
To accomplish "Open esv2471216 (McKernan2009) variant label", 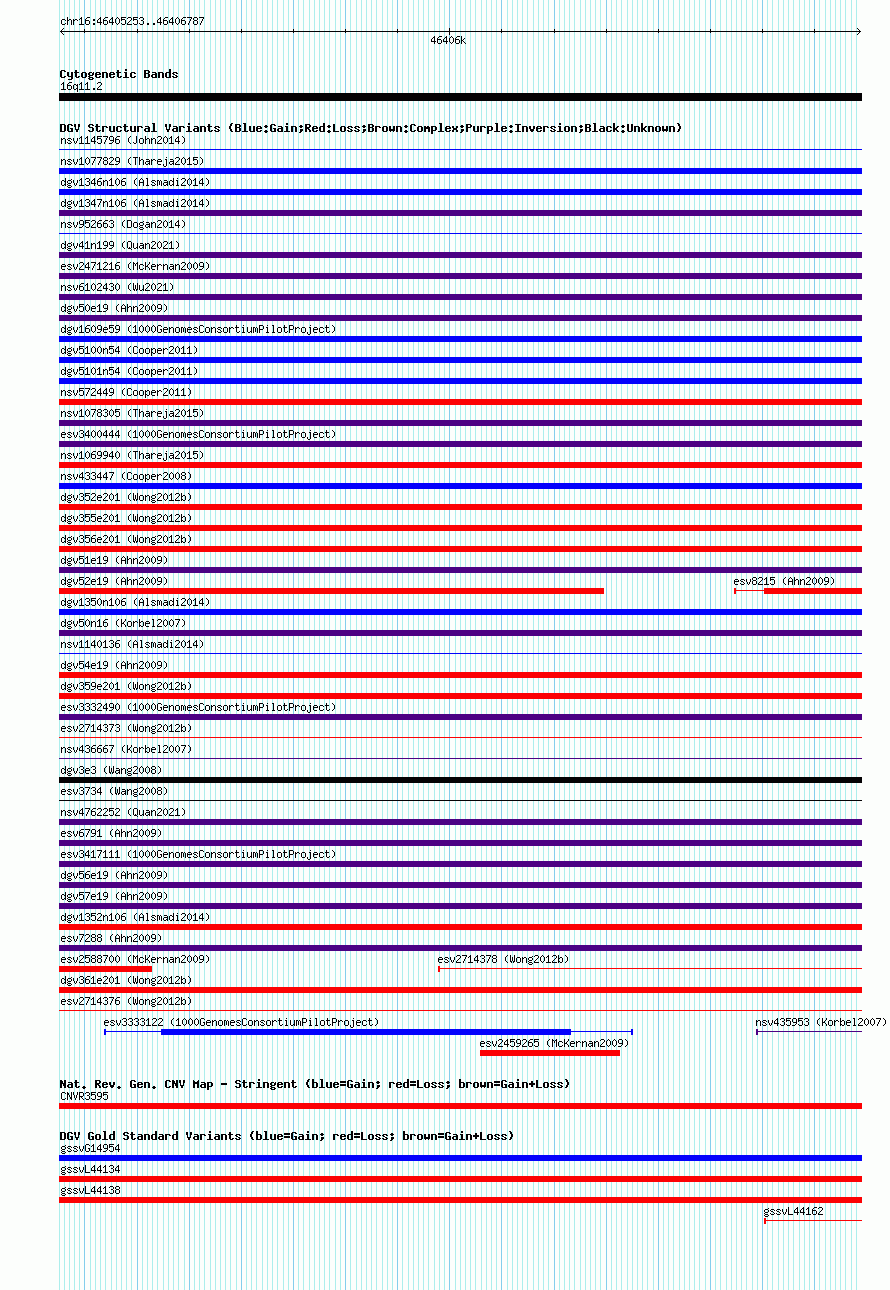I will 135,266.
